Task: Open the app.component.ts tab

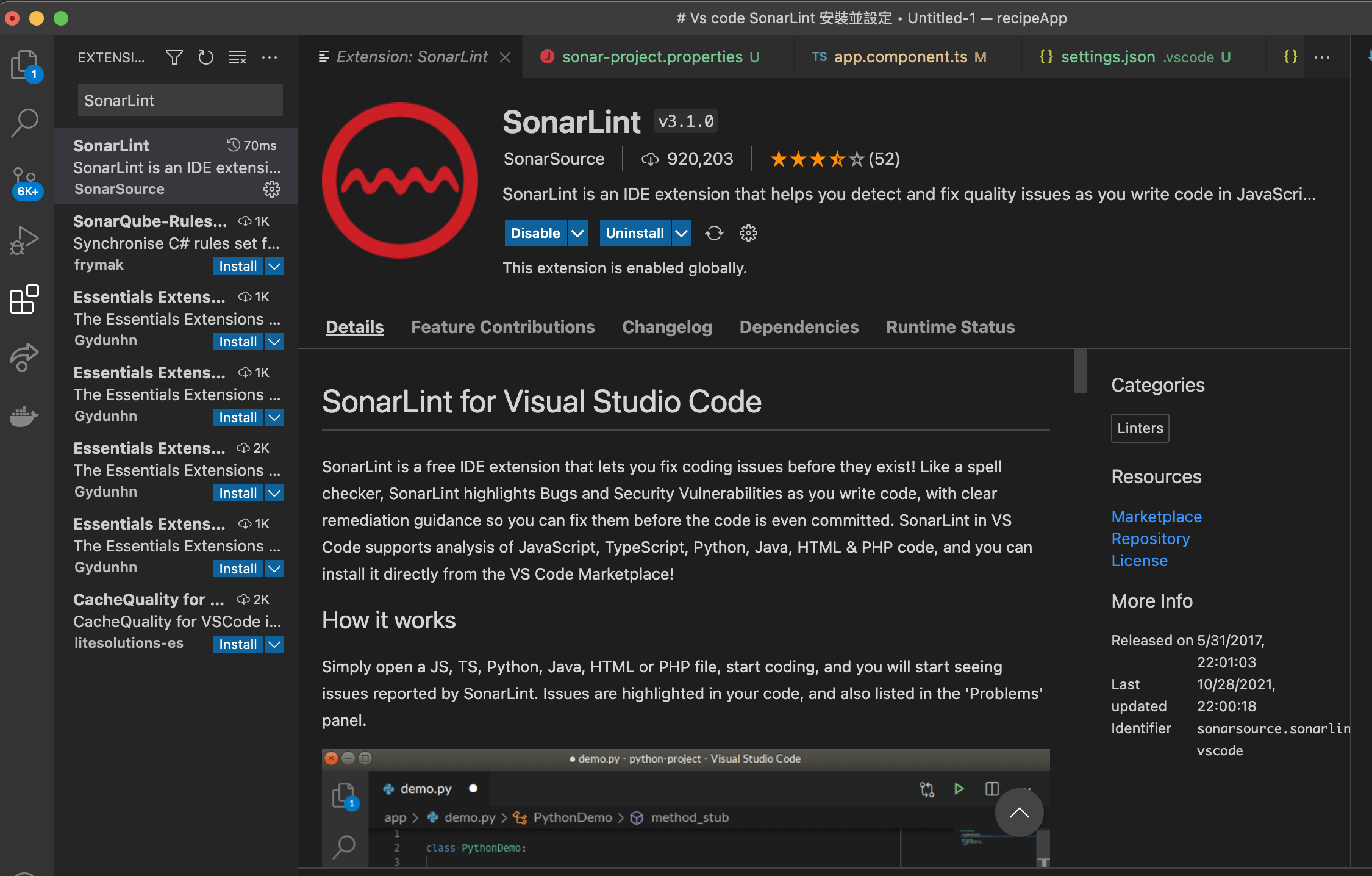Action: click(909, 57)
